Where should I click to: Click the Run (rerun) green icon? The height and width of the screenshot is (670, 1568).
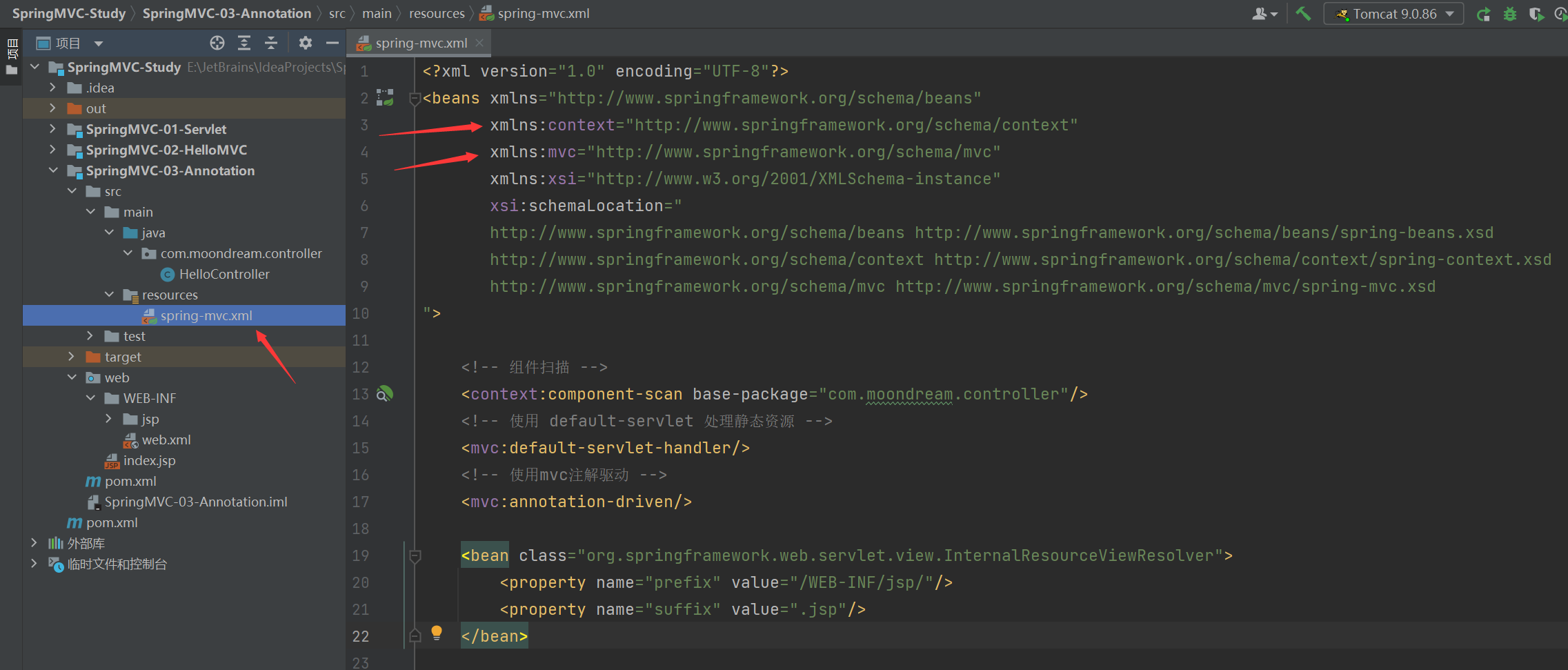(1482, 14)
